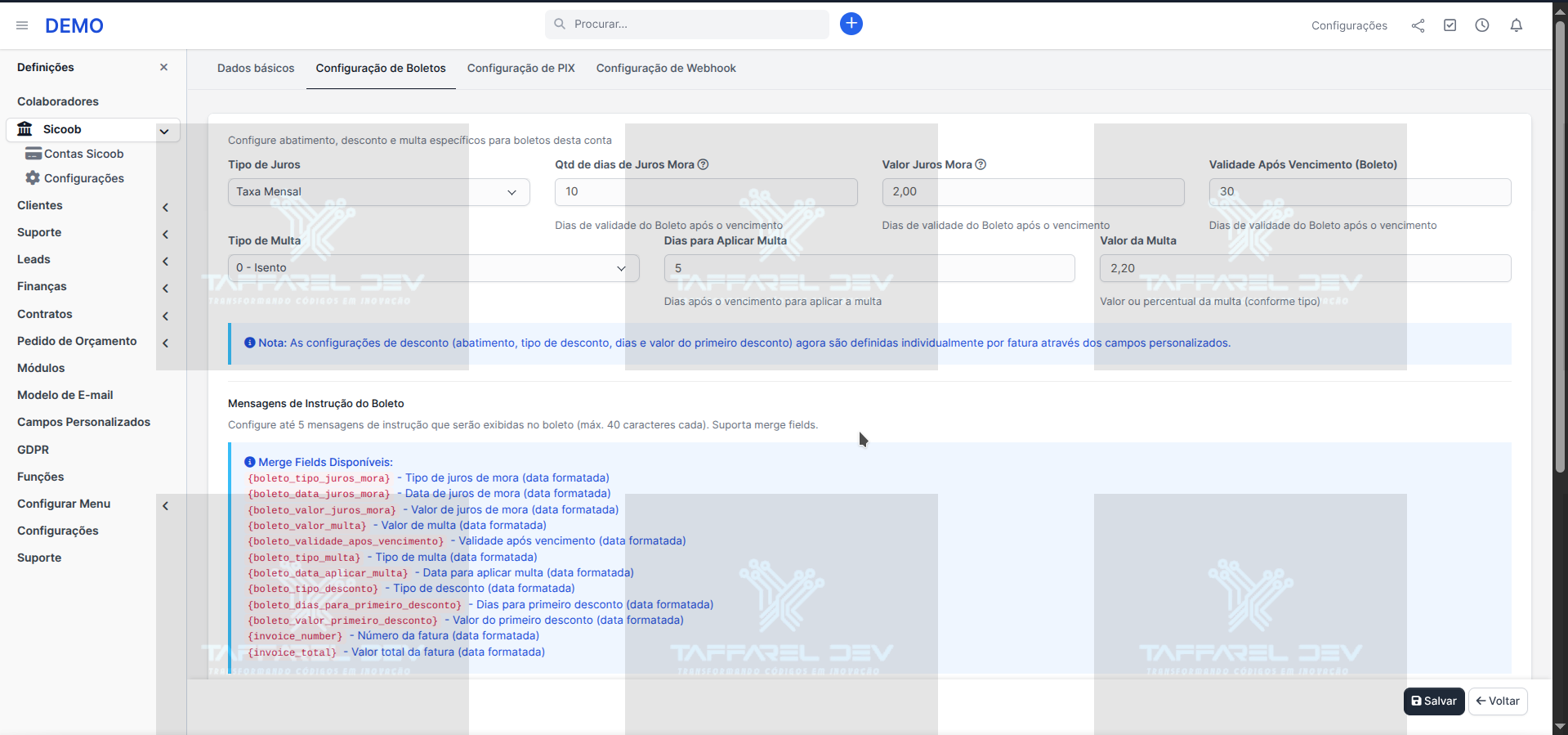Open Modelo de E-mail in sidebar
Screen dimensions: 1568x735
click(x=65, y=395)
